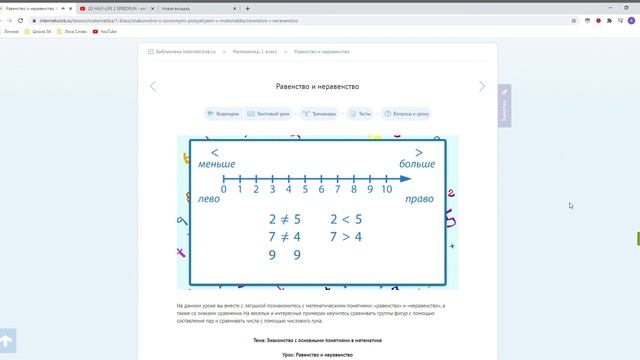Go to the next lesson arrow
The height and width of the screenshot is (360, 640).
point(482,86)
